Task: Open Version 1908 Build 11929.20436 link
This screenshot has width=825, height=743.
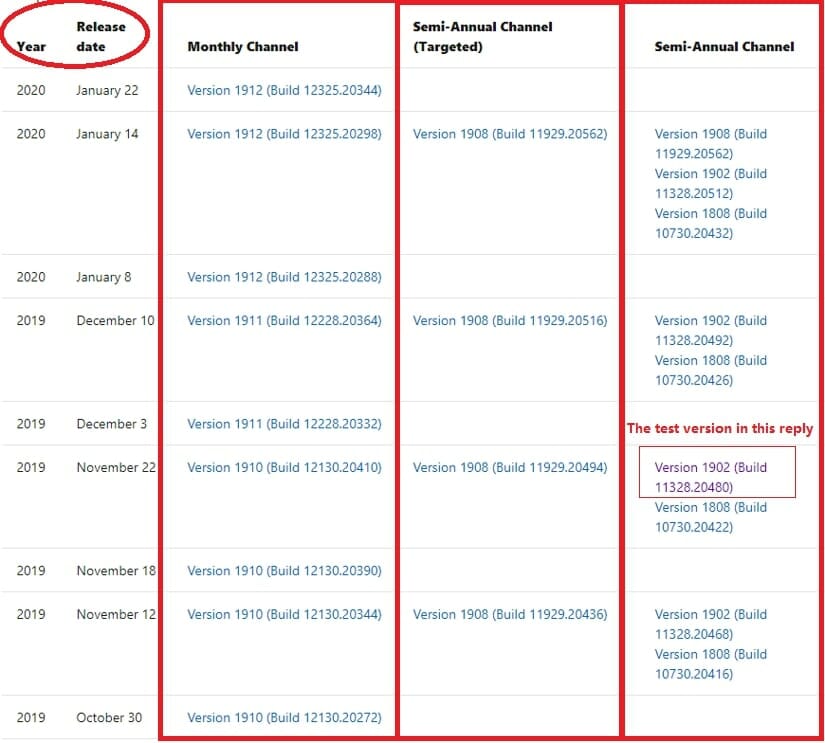Action: [x=510, y=615]
